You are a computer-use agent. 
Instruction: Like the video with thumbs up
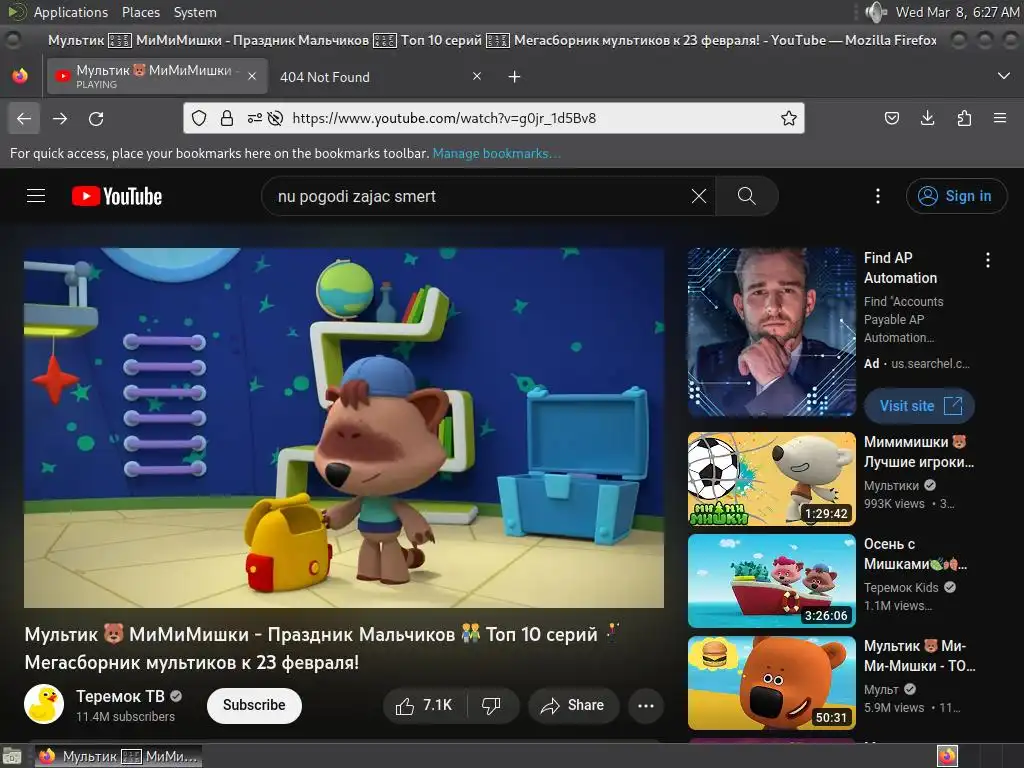(x=424, y=705)
